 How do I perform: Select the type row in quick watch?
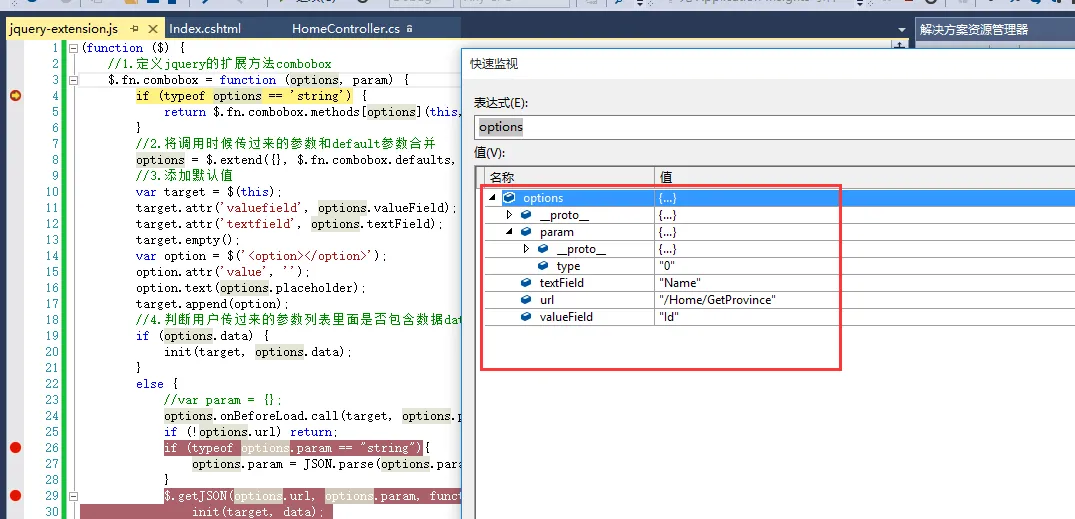pyautogui.click(x=779, y=266)
